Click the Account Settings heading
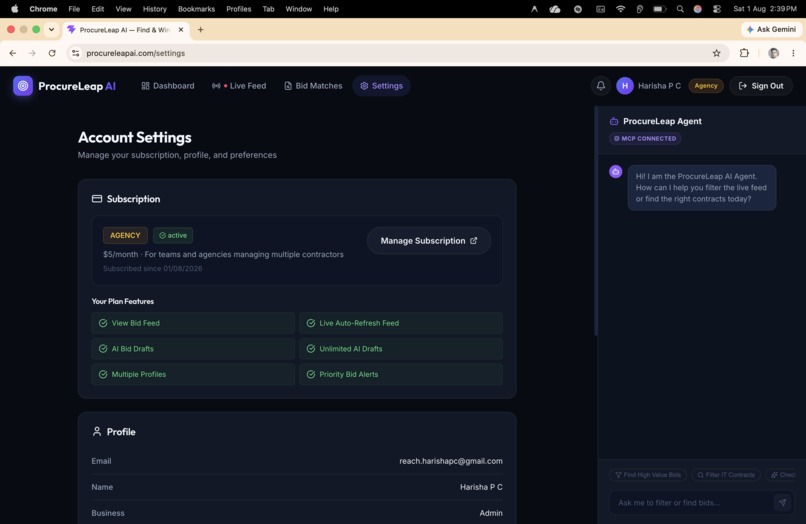Viewport: 806px width, 524px height. [x=135, y=137]
